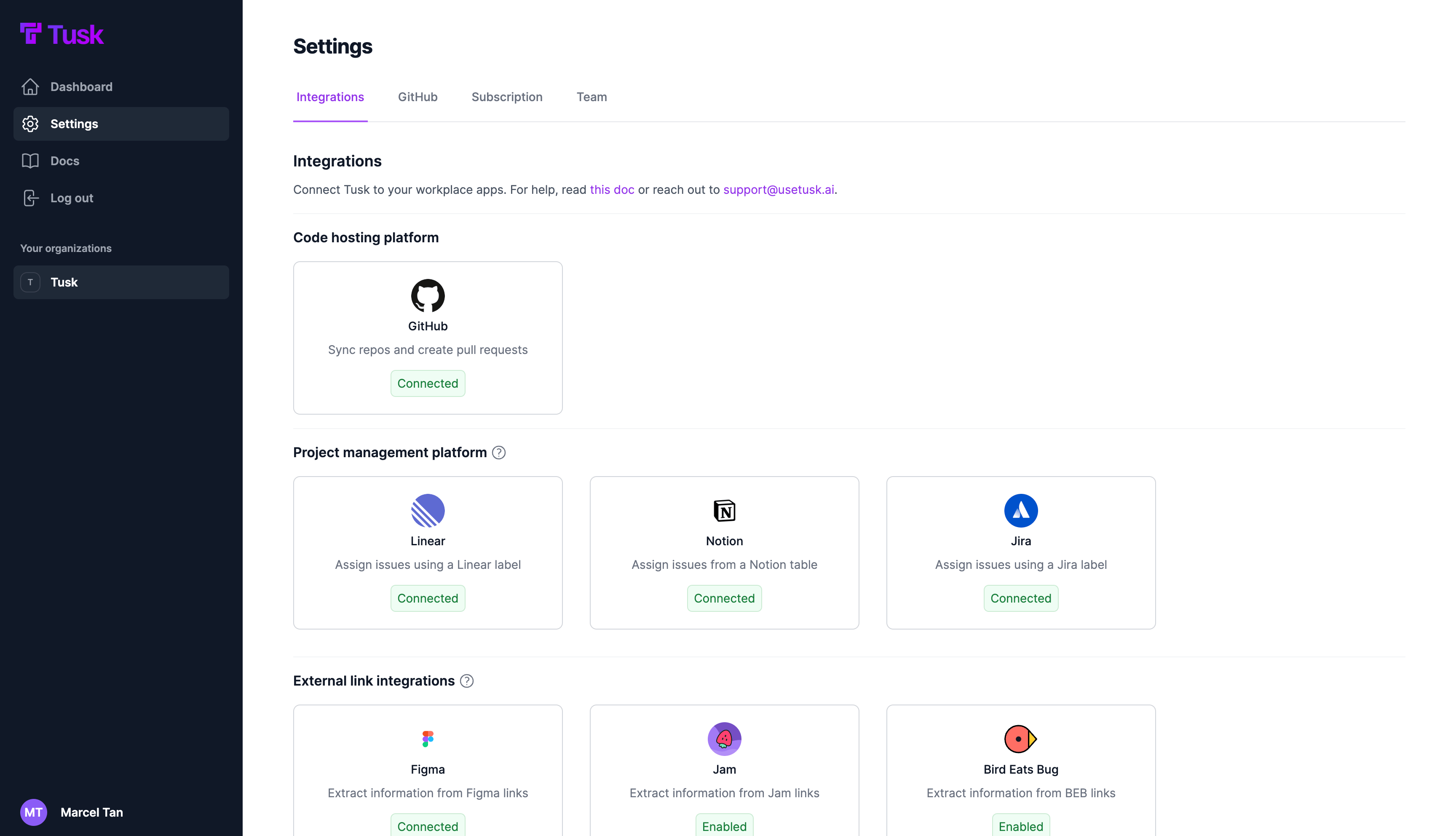Click the Docs book icon
This screenshot has width=1456, height=836.
pyautogui.click(x=30, y=161)
